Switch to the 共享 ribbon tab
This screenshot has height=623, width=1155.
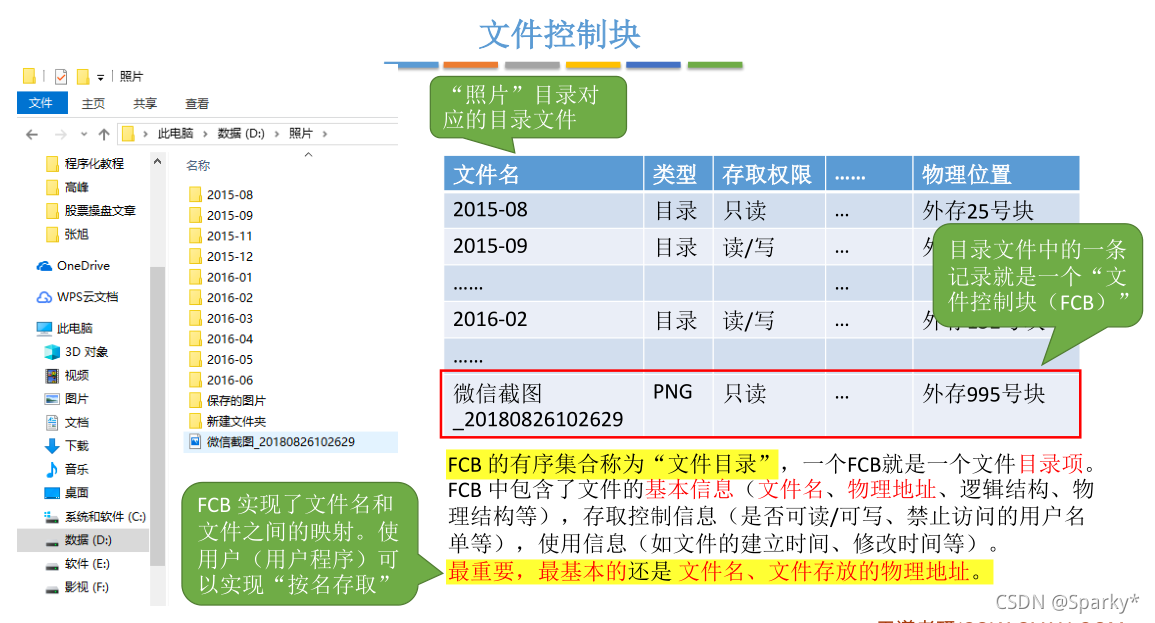(145, 103)
